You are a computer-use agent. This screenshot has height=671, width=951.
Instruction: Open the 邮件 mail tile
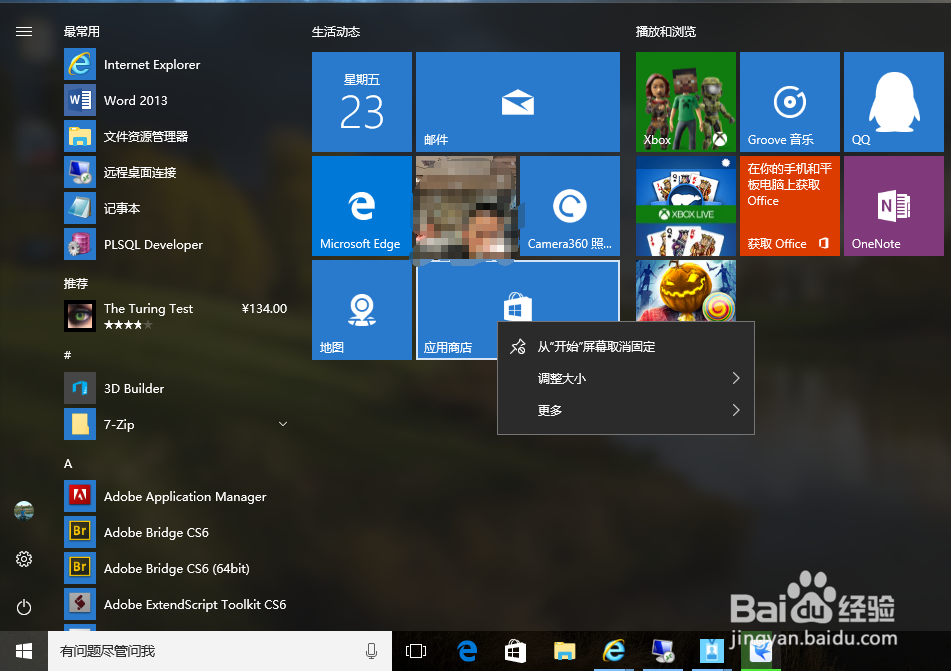coord(518,102)
